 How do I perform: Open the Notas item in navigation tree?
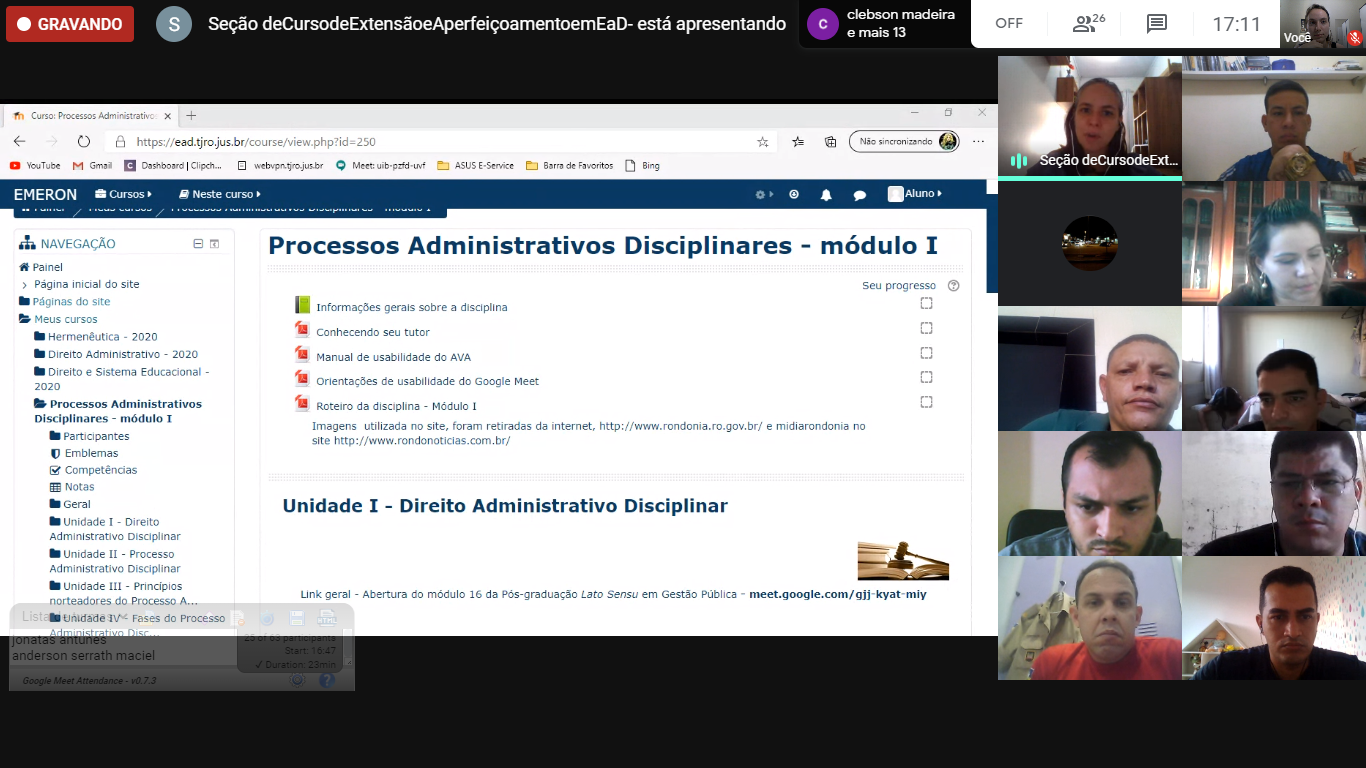coord(79,487)
